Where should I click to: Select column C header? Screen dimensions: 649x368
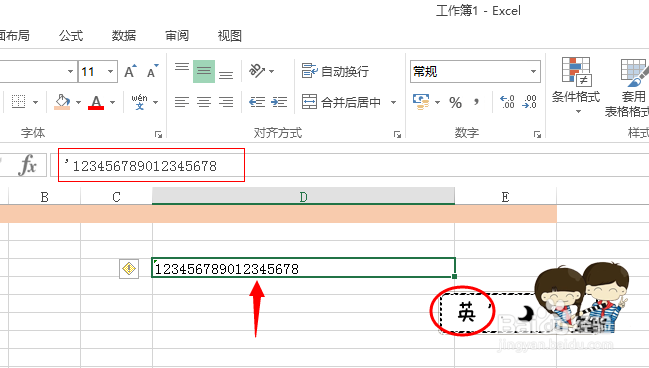116,197
